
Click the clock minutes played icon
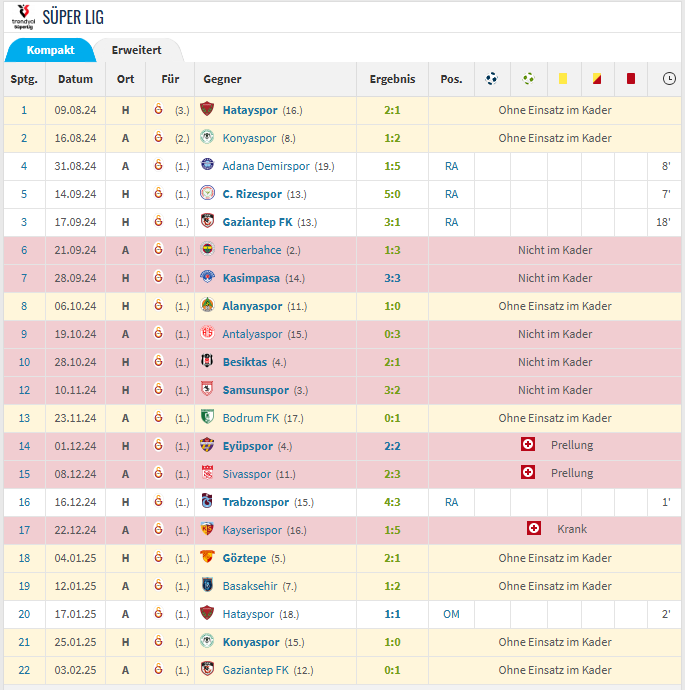tap(669, 79)
